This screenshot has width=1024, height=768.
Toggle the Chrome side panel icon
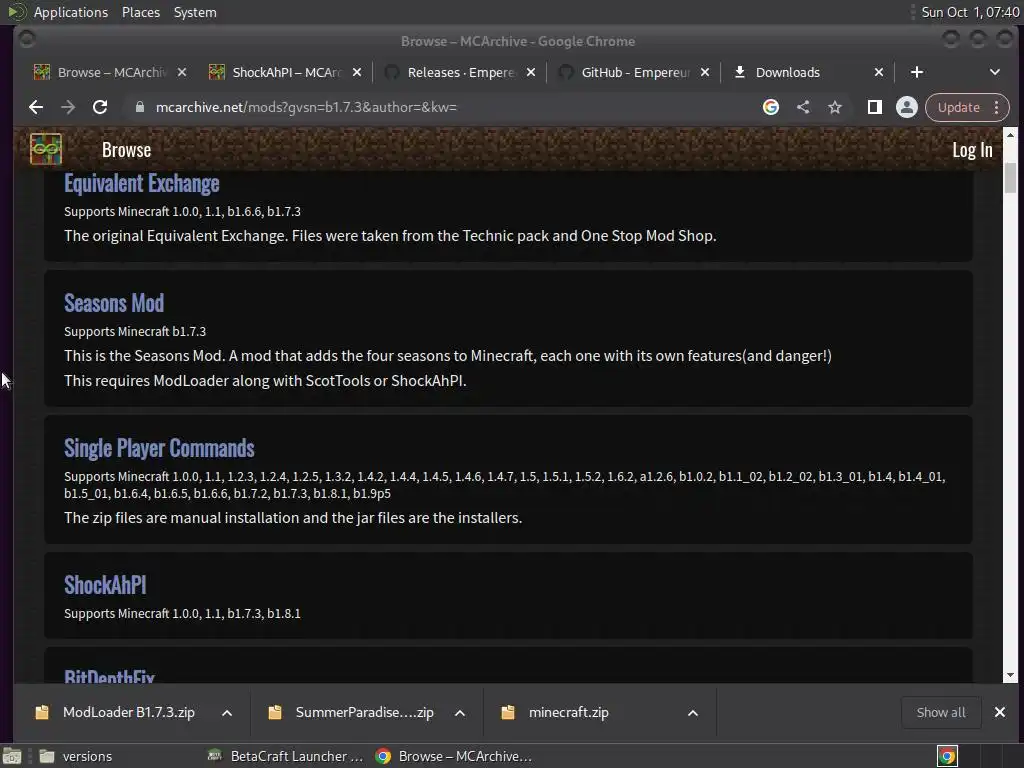[874, 107]
